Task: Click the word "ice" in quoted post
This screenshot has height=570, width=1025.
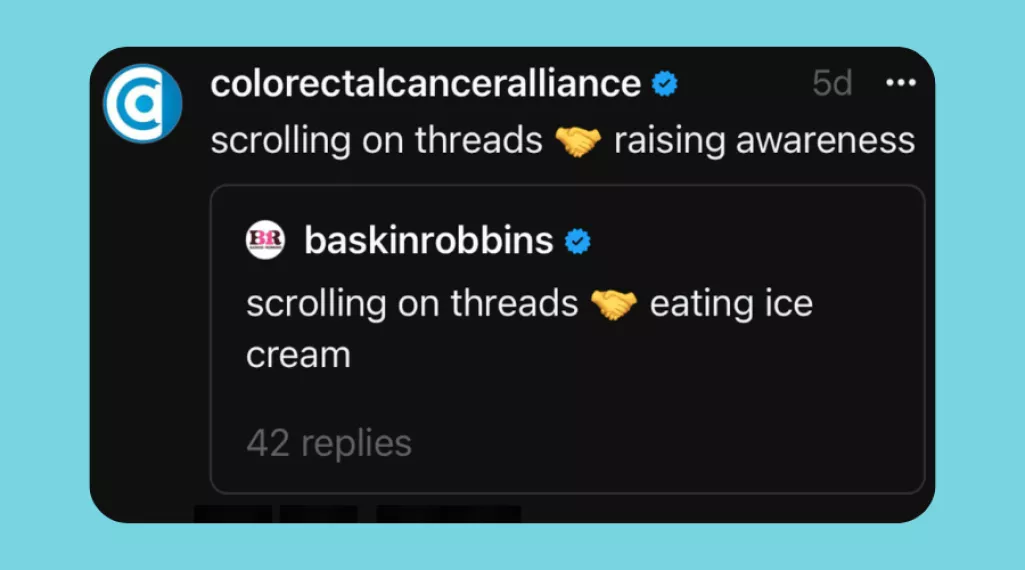Action: (x=789, y=304)
